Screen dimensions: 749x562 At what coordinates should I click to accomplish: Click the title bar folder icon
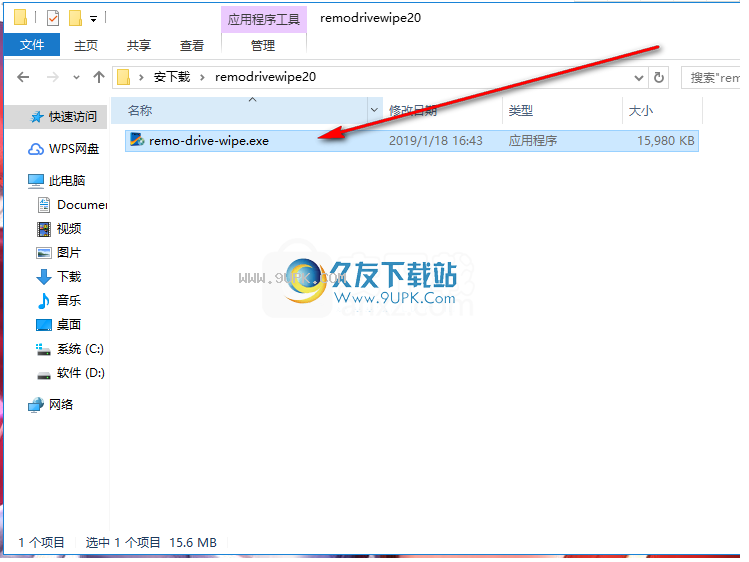pos(21,17)
